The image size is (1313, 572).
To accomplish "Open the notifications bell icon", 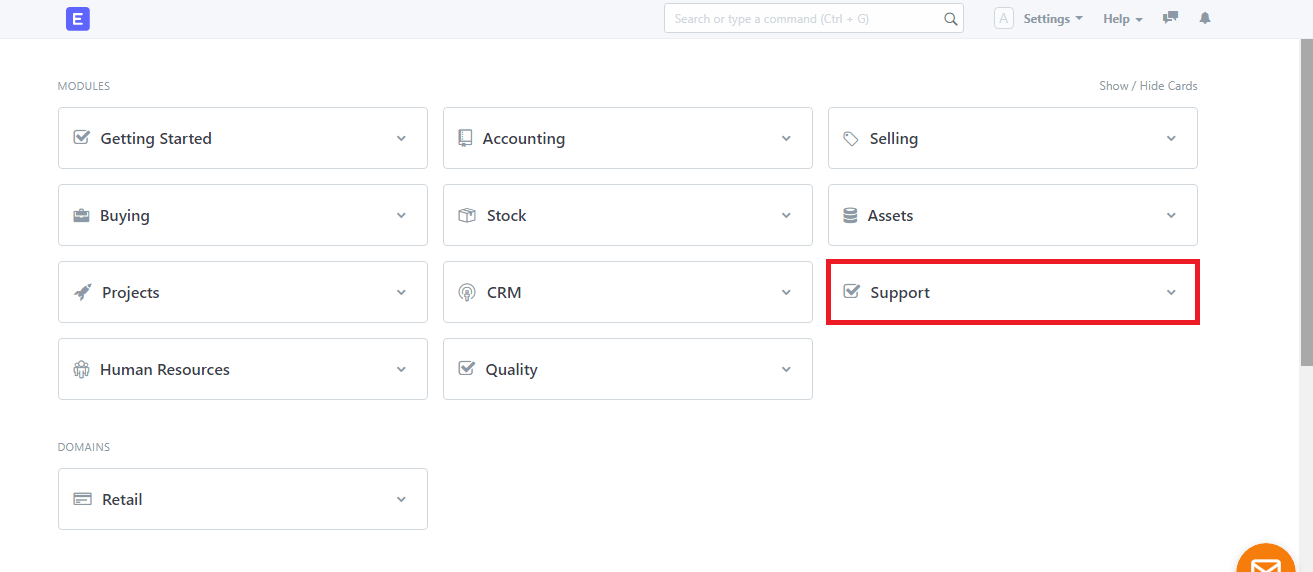I will click(1205, 18).
